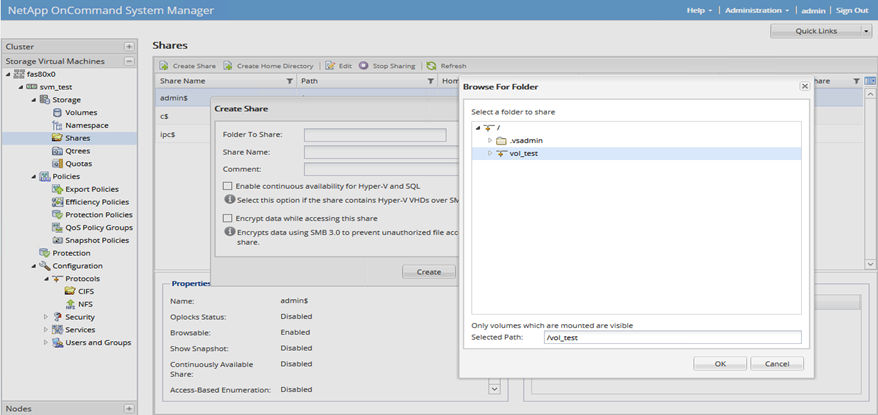Image resolution: width=878 pixels, height=415 pixels.
Task: Click the Sign Out link
Action: point(851,10)
